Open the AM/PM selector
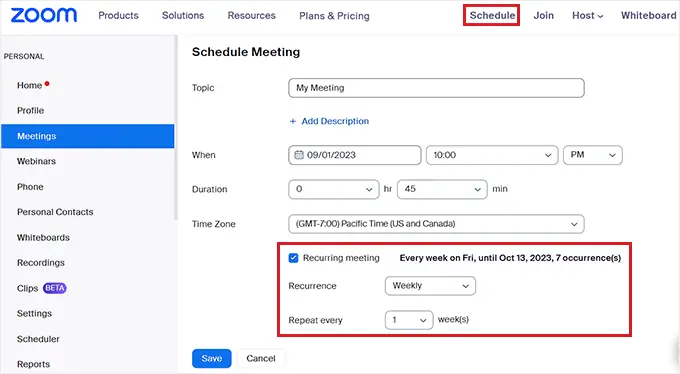This screenshot has width=680, height=374. [x=593, y=155]
